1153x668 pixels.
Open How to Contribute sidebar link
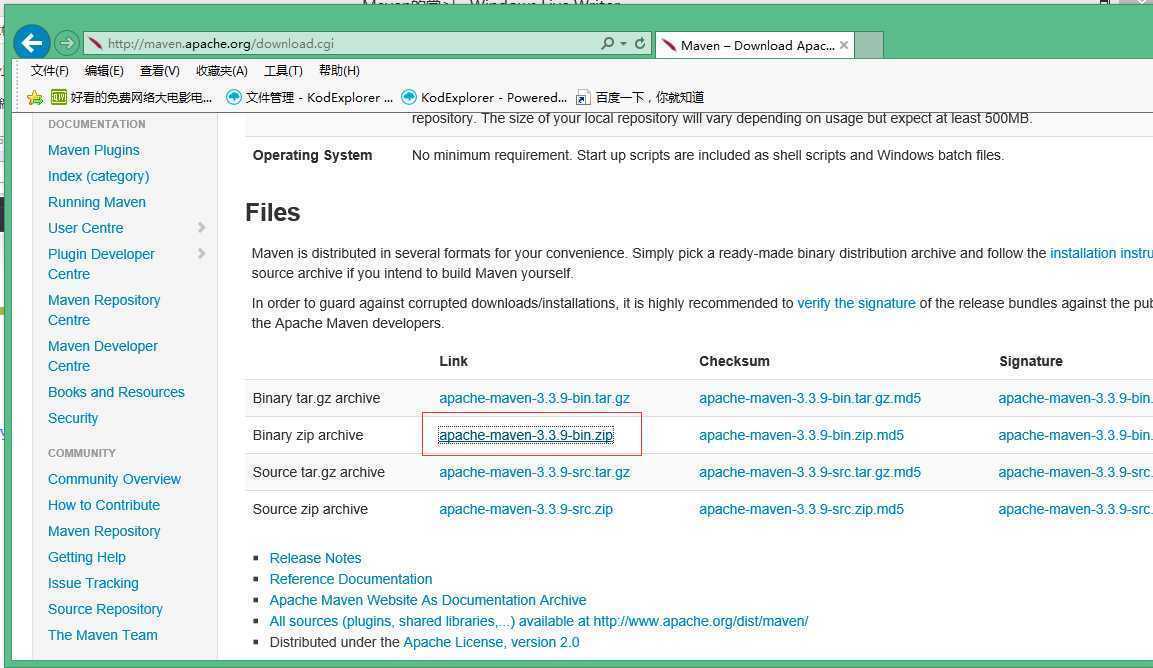[104, 505]
